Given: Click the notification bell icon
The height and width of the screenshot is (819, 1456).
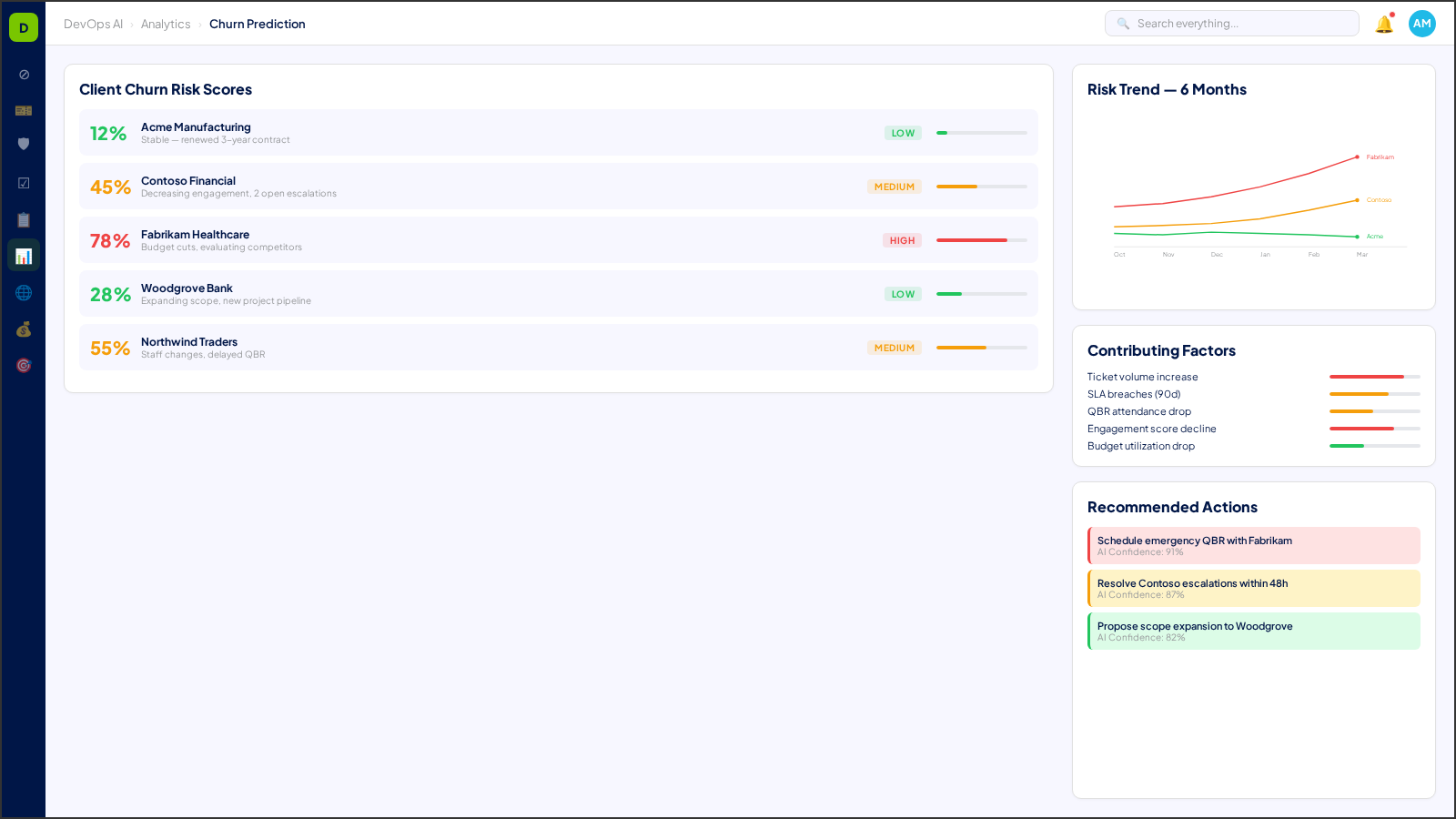Looking at the screenshot, I should pos(1384,24).
